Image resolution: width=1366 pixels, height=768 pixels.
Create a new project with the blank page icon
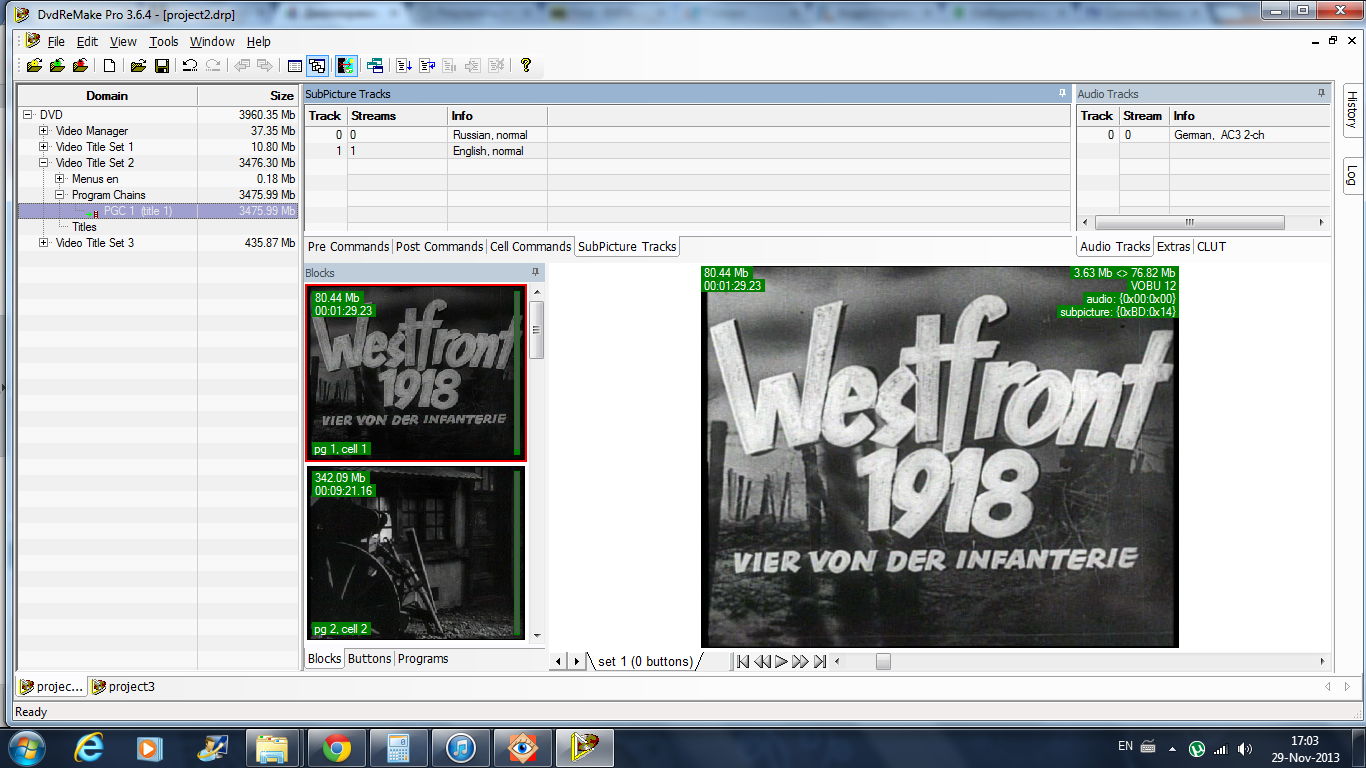tap(110, 66)
